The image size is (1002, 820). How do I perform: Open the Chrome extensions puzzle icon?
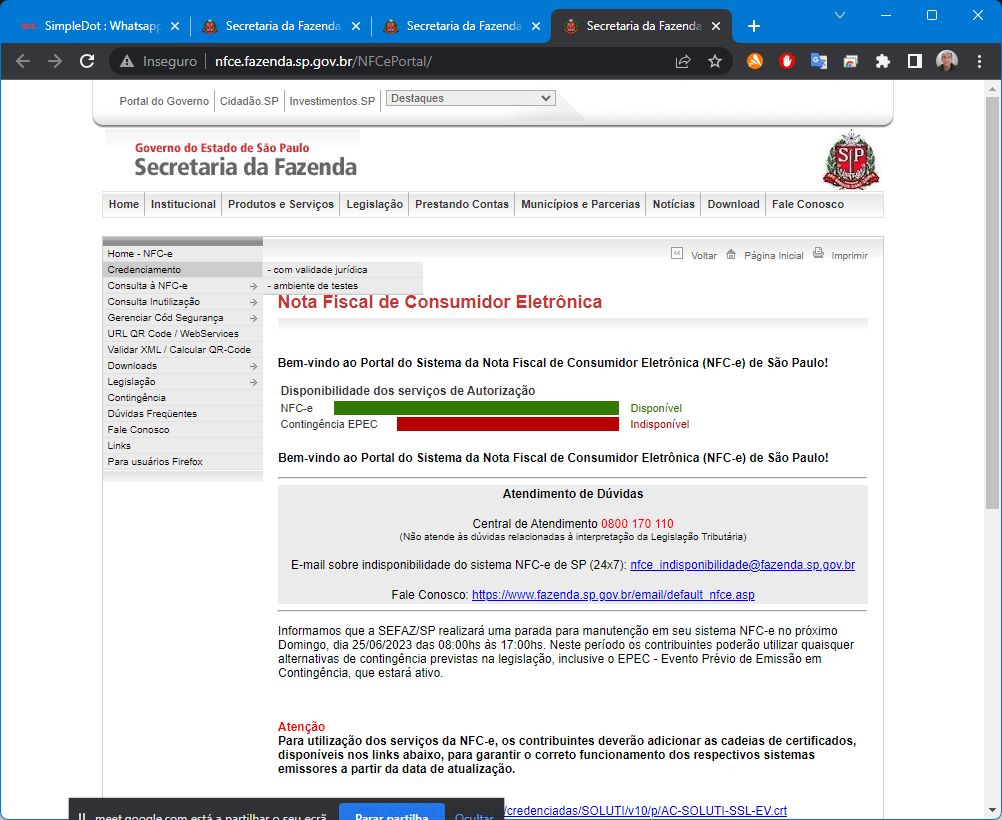(882, 61)
